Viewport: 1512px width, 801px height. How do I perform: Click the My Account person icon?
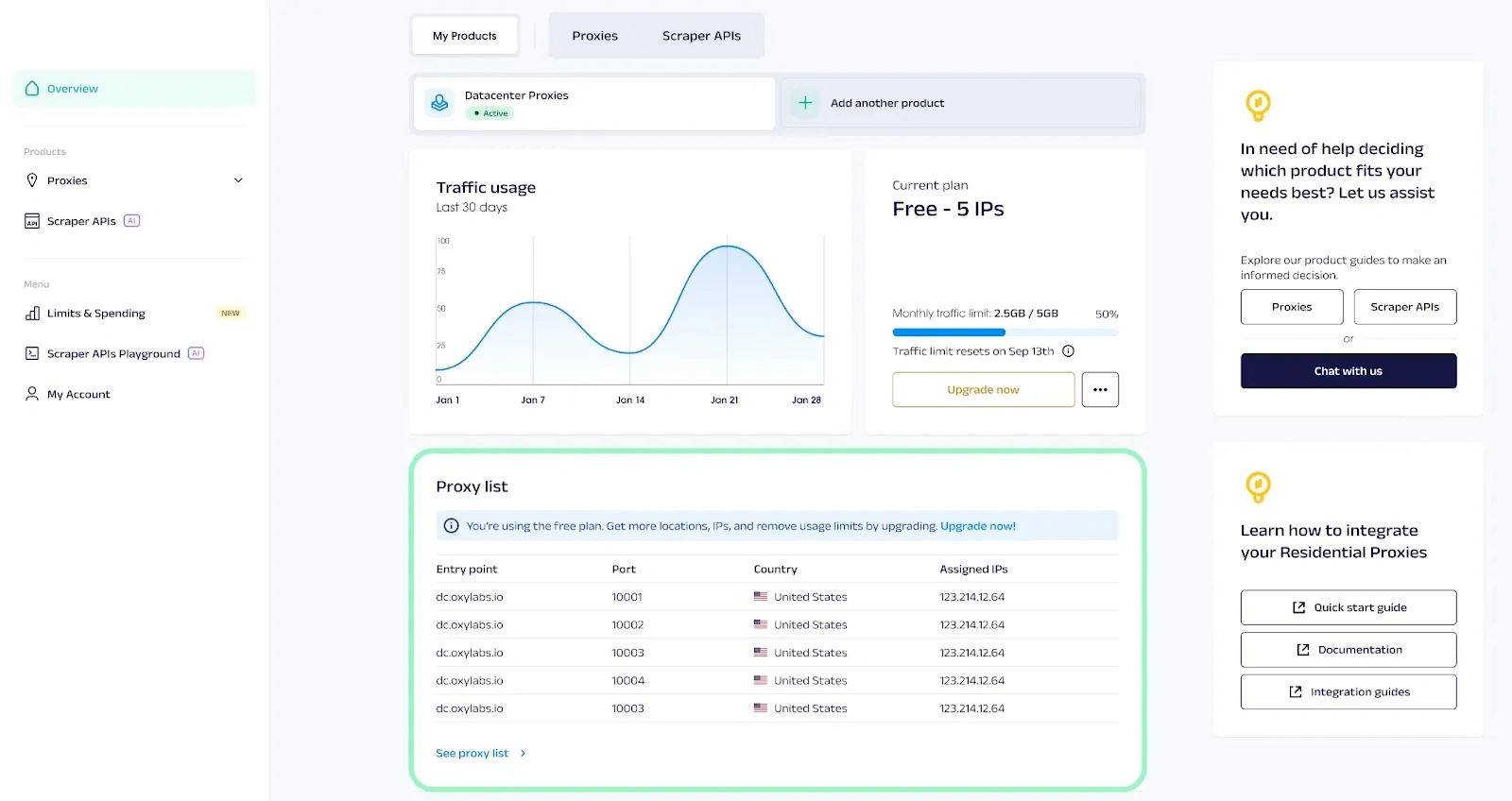coord(32,394)
